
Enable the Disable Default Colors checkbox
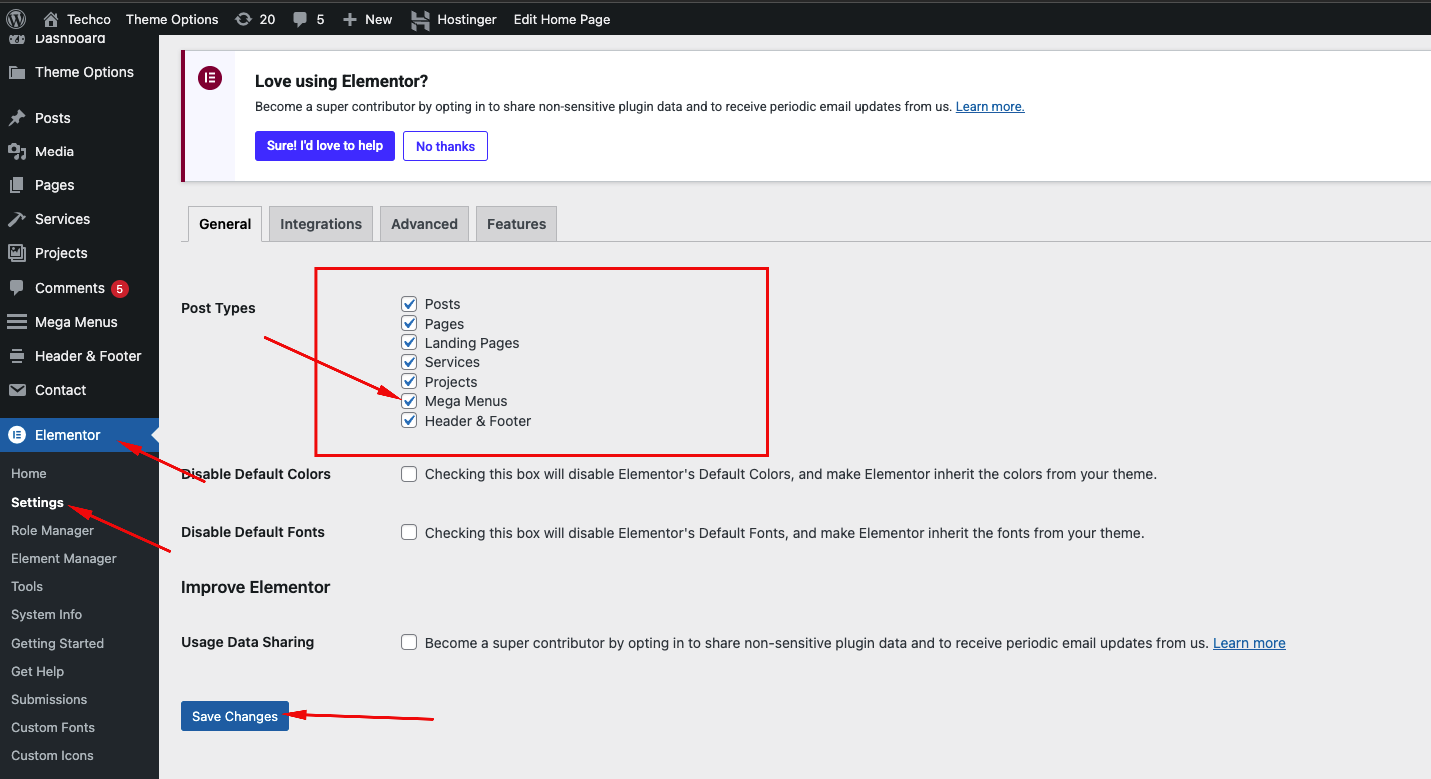(x=409, y=474)
